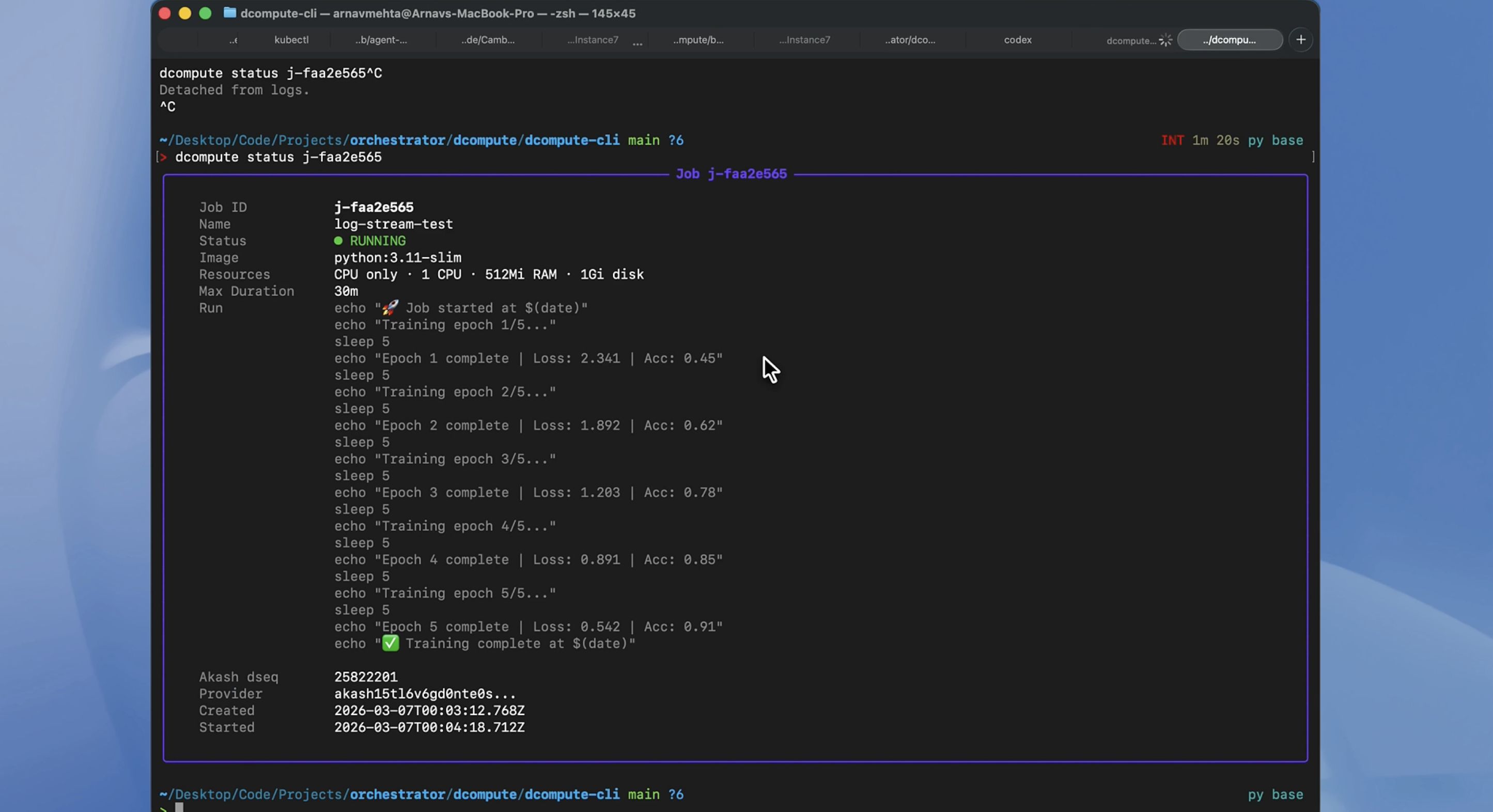Click the spinner activity icon on dcompute tab
The height and width of the screenshot is (812, 1493).
[1165, 40]
